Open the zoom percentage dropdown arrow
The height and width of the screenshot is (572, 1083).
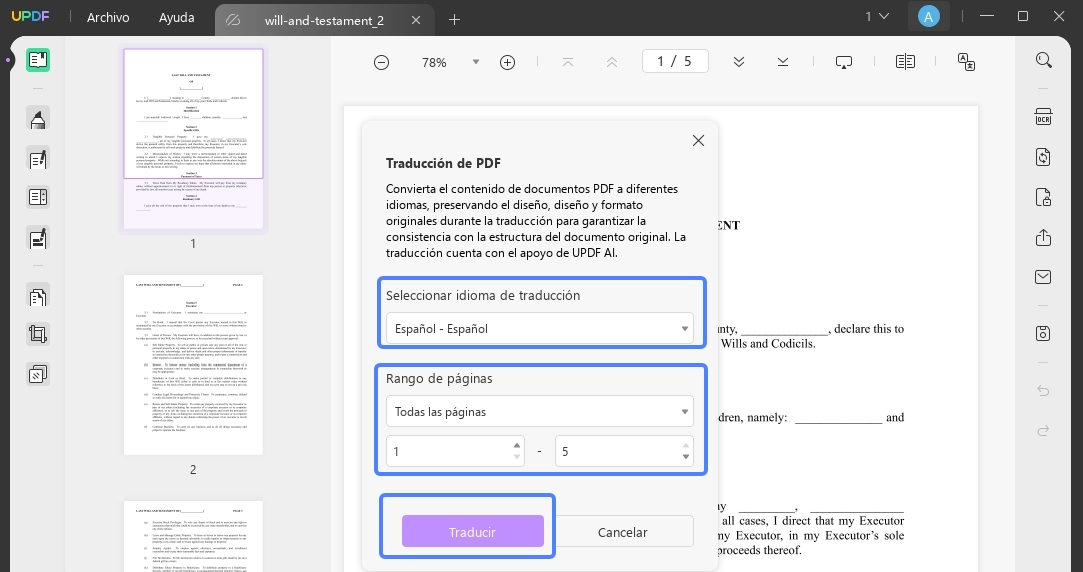pos(475,62)
